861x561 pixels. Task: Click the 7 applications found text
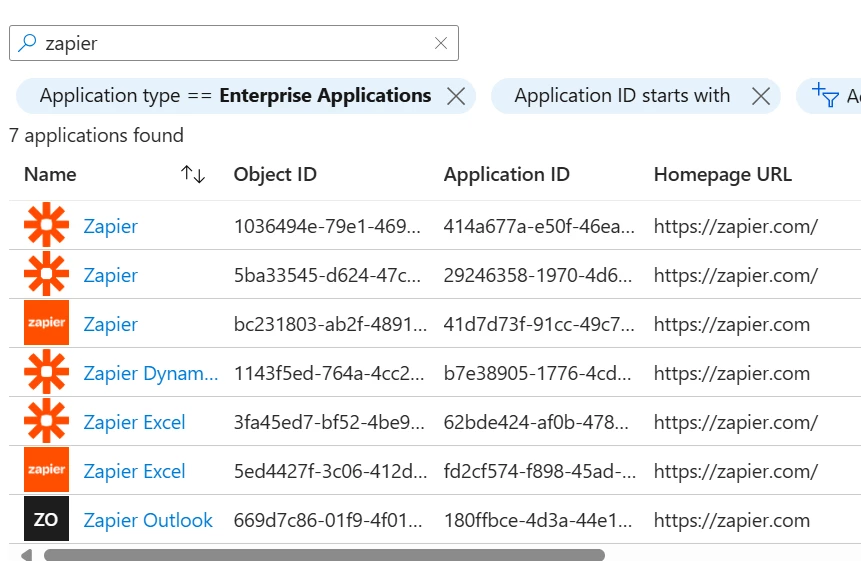point(96,135)
